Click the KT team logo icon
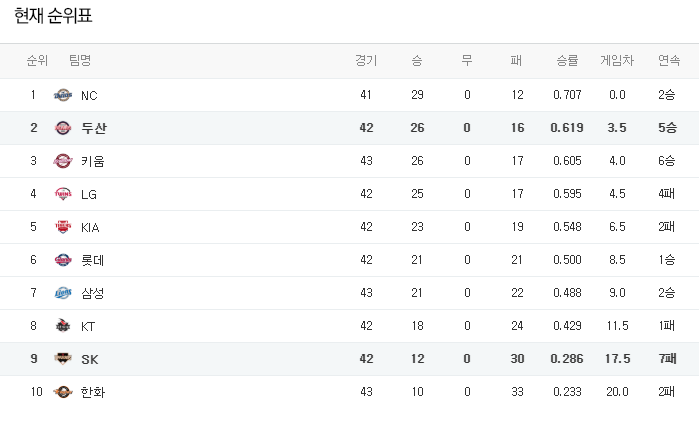 pos(63,326)
